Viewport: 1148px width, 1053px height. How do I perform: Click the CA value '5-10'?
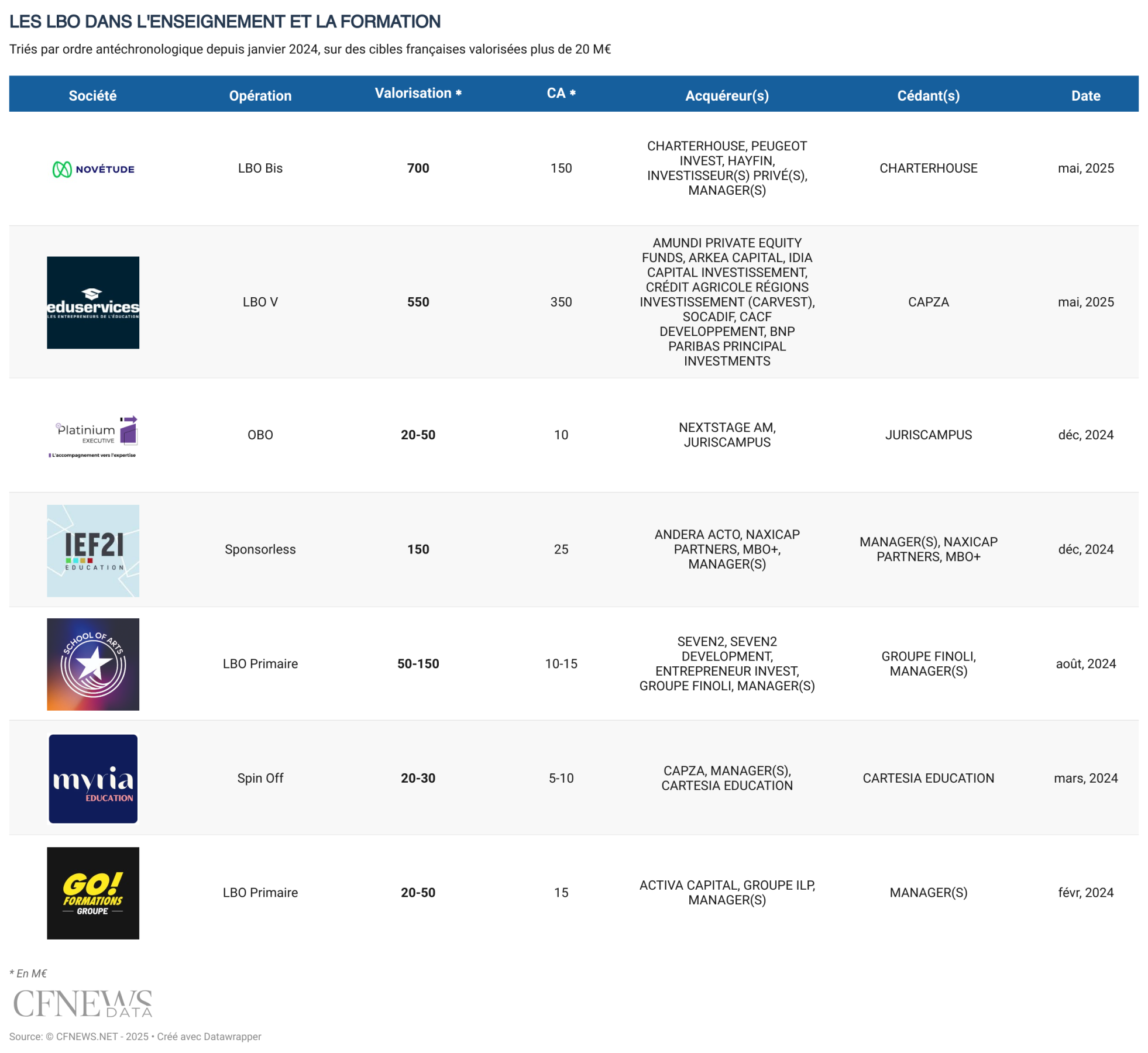pyautogui.click(x=561, y=778)
